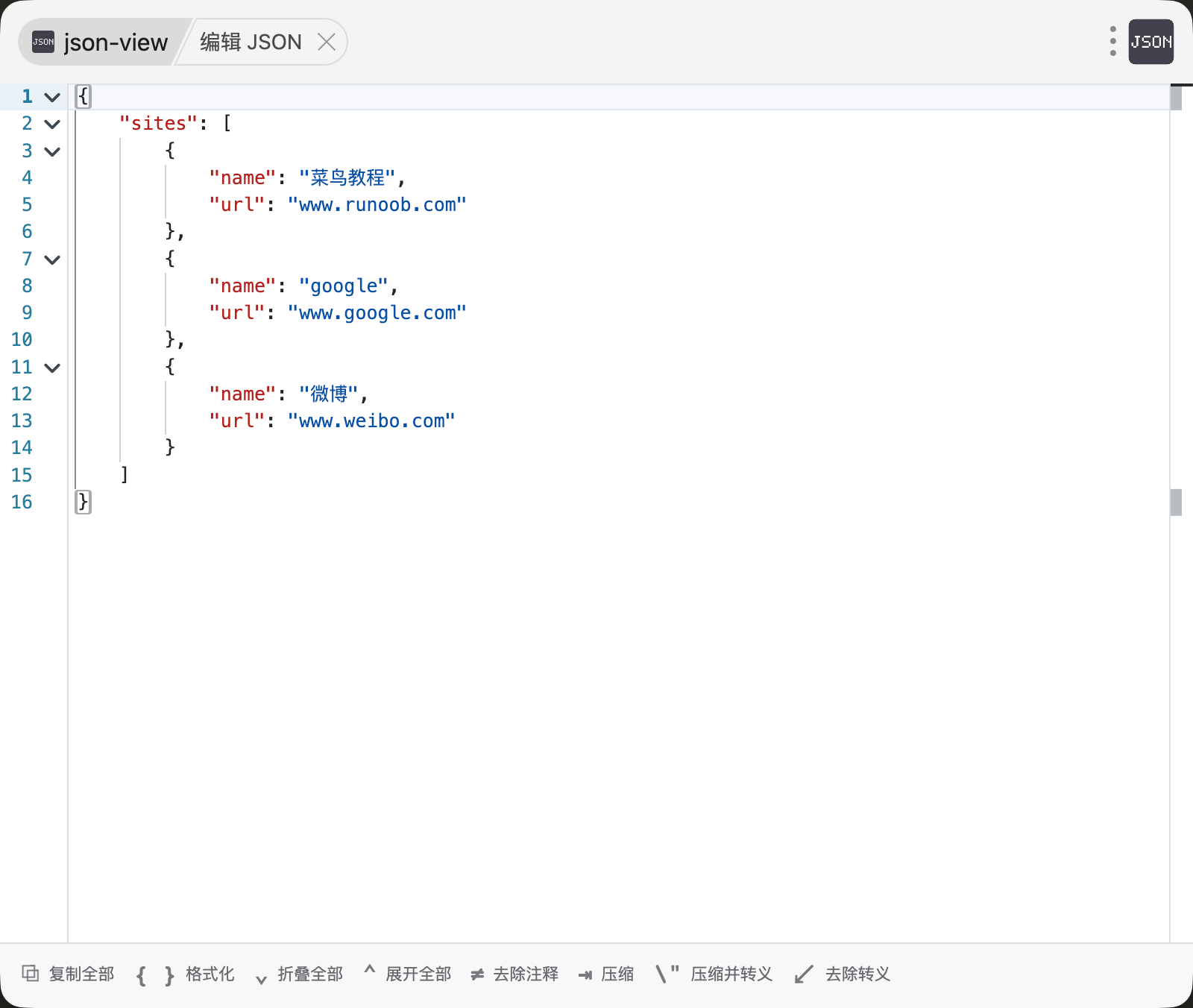Collapse the 微博 object on line 11

(52, 368)
